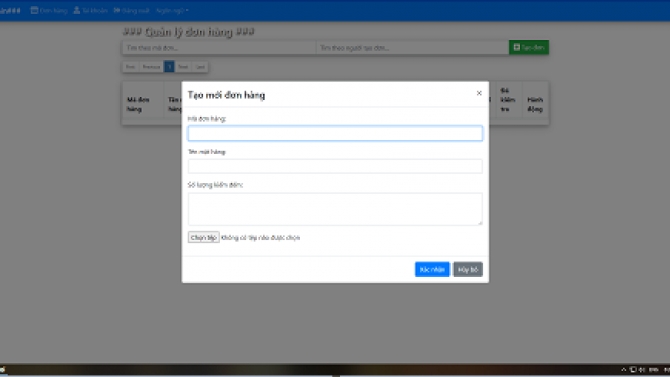
Task: Go to First page in pagination
Action: click(x=130, y=67)
